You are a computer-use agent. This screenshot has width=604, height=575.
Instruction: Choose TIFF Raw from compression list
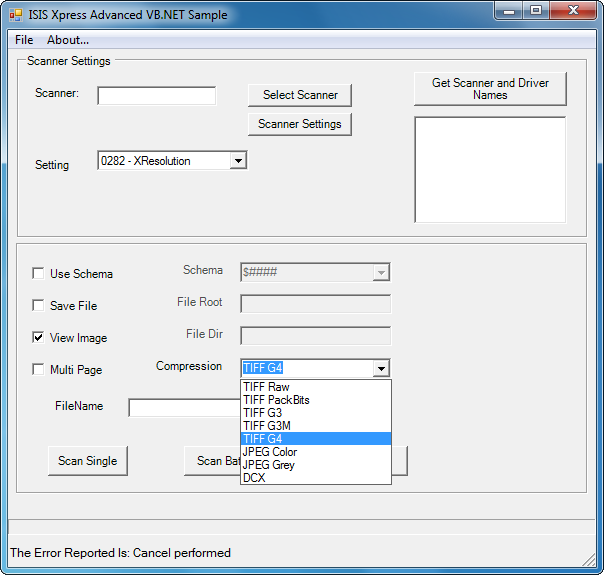(316, 387)
